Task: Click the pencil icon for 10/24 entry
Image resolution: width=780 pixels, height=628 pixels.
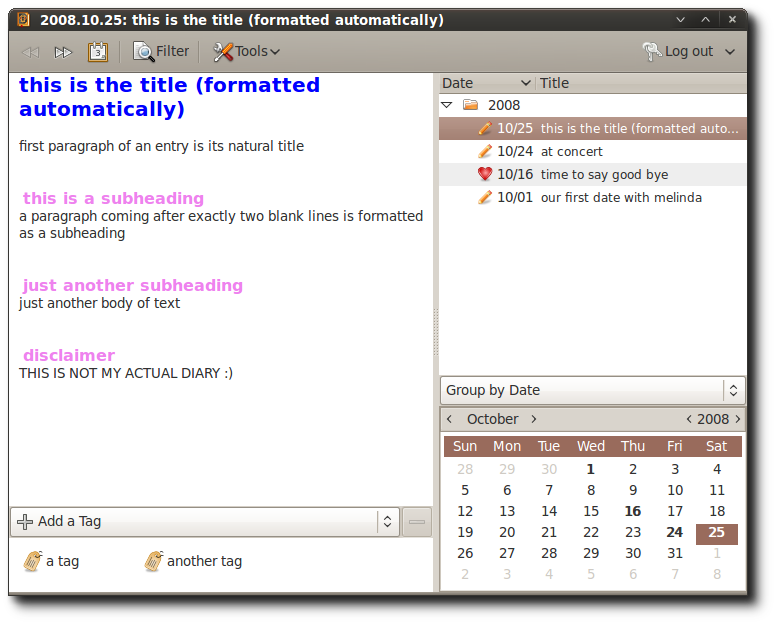Action: pyautogui.click(x=485, y=151)
